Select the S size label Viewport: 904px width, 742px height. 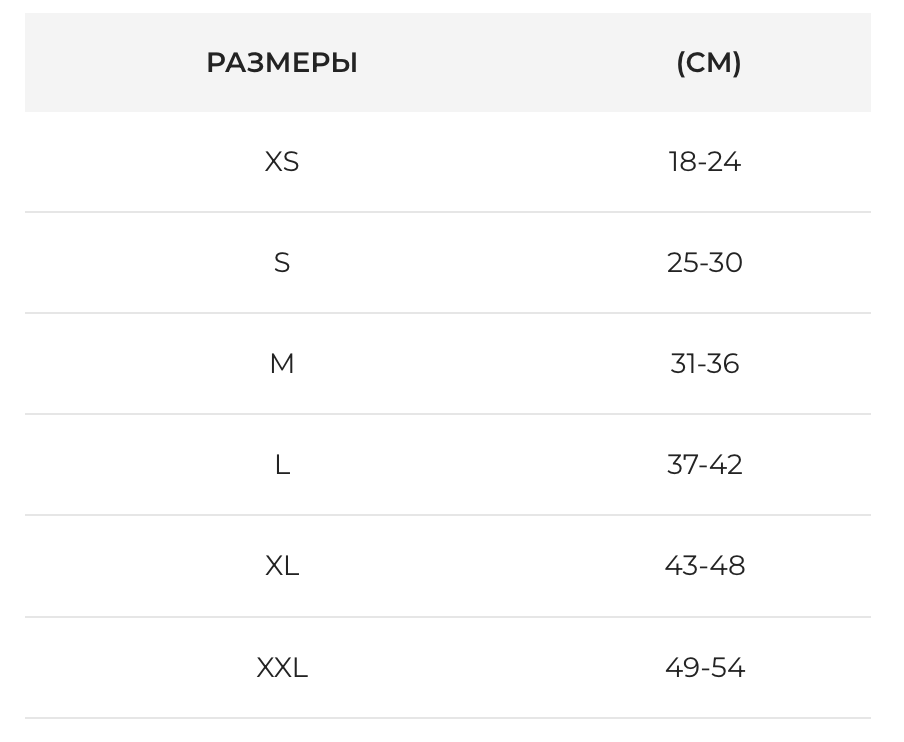[282, 263]
